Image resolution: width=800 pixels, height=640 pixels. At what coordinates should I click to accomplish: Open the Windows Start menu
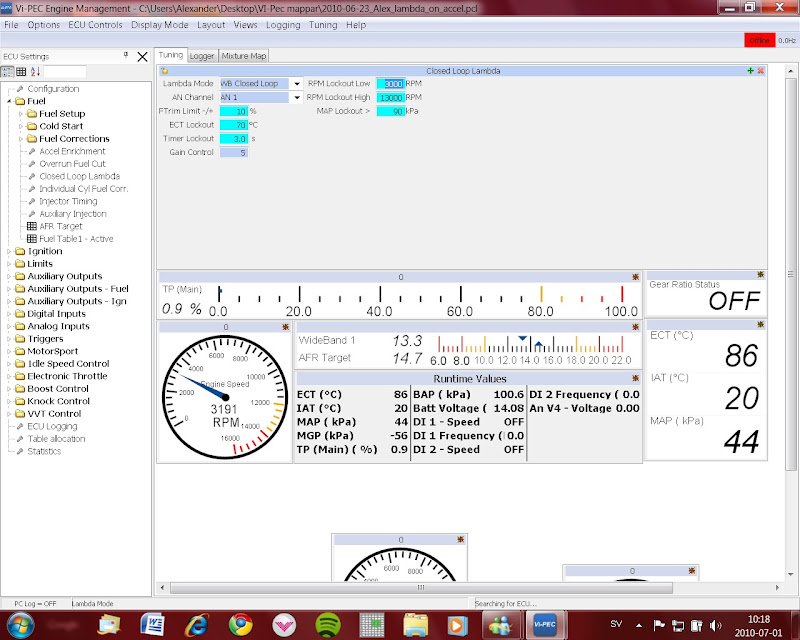[18, 625]
